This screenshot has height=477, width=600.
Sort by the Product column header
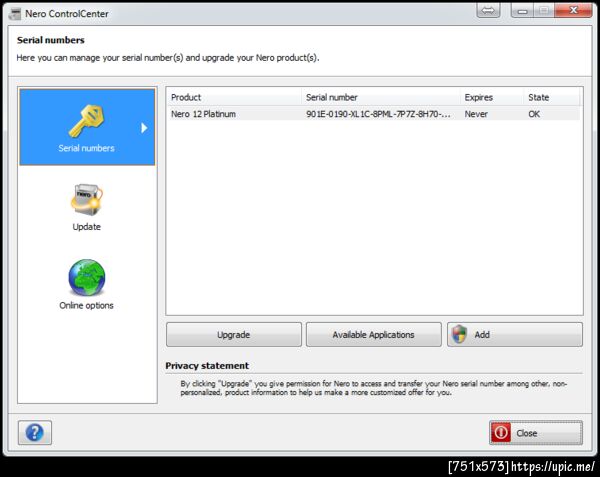234,97
